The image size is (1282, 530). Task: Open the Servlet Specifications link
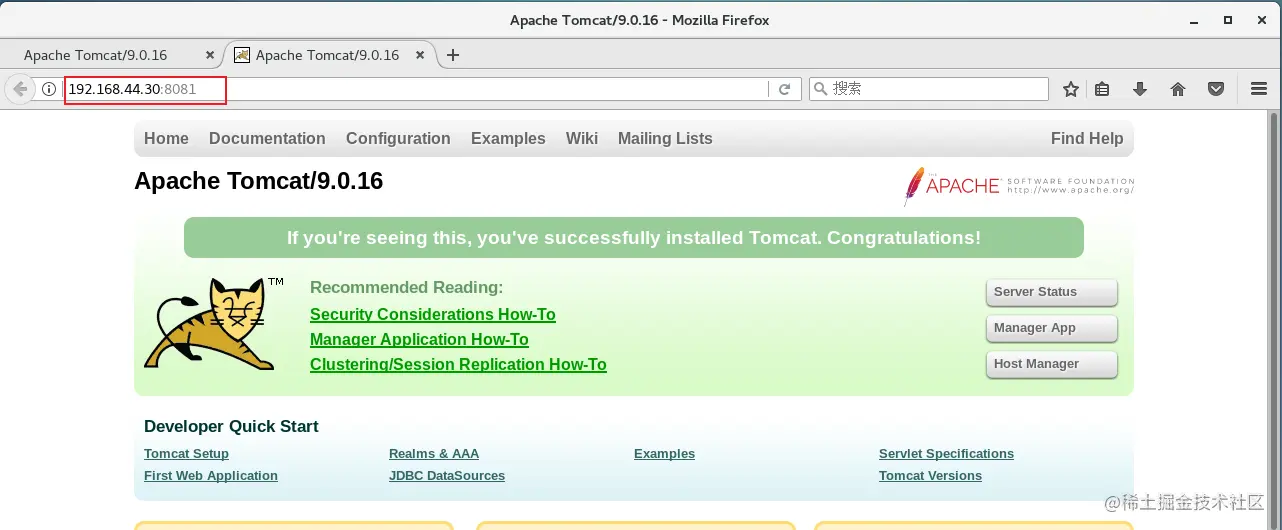(x=946, y=454)
